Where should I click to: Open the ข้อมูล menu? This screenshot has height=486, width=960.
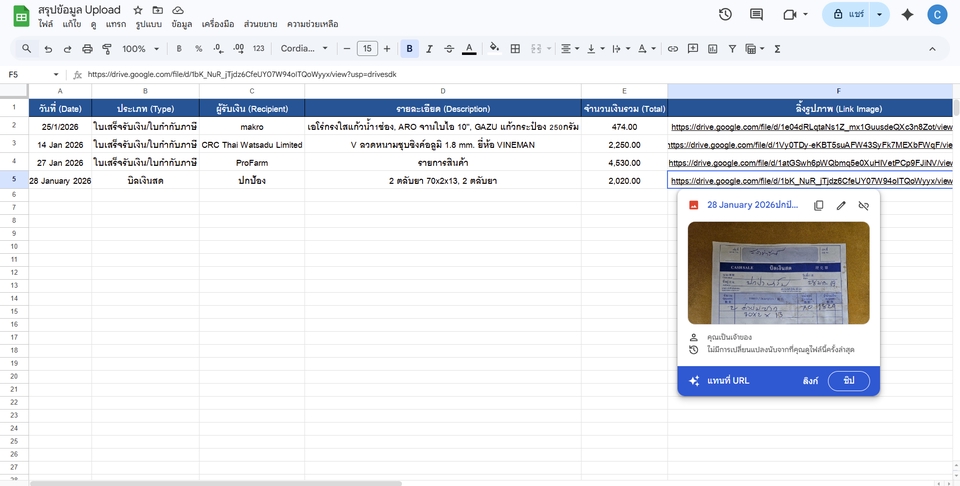(x=182, y=24)
